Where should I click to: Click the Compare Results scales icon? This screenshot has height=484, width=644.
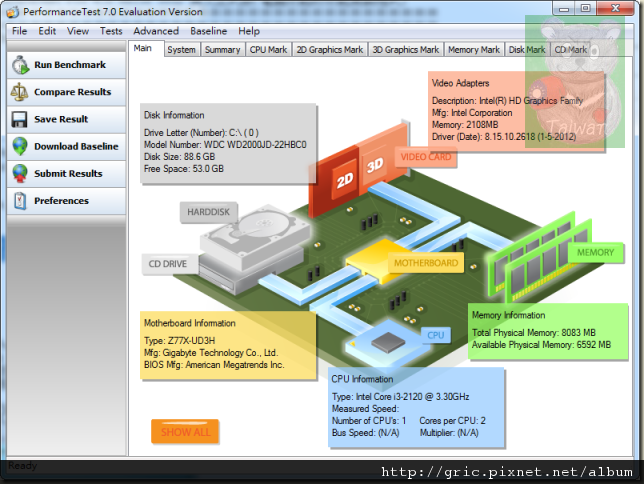coord(19,92)
